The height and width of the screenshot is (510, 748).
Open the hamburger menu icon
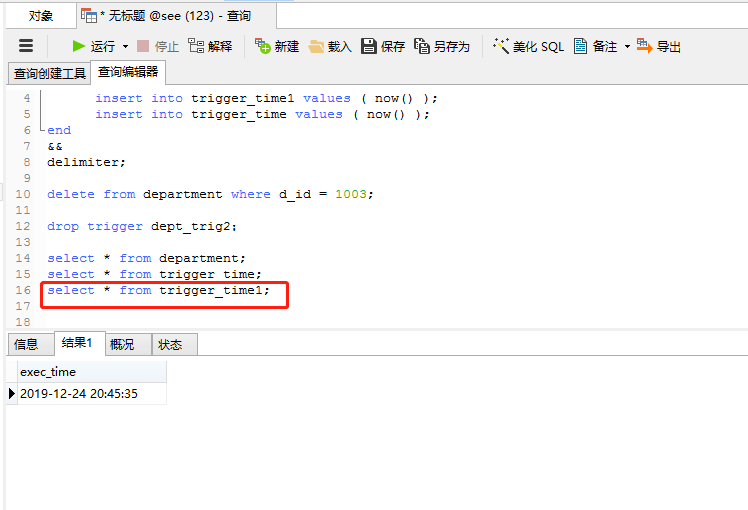[26, 46]
